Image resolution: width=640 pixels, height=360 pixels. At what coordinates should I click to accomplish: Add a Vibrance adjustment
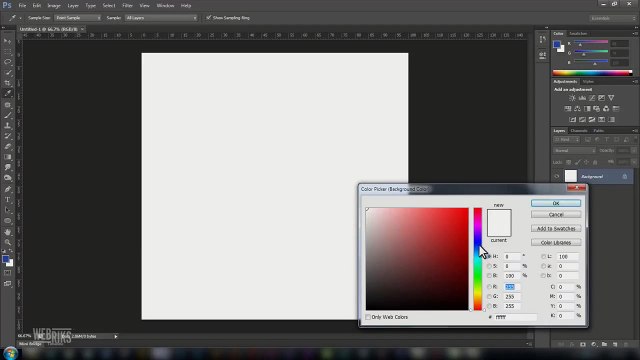pos(611,98)
